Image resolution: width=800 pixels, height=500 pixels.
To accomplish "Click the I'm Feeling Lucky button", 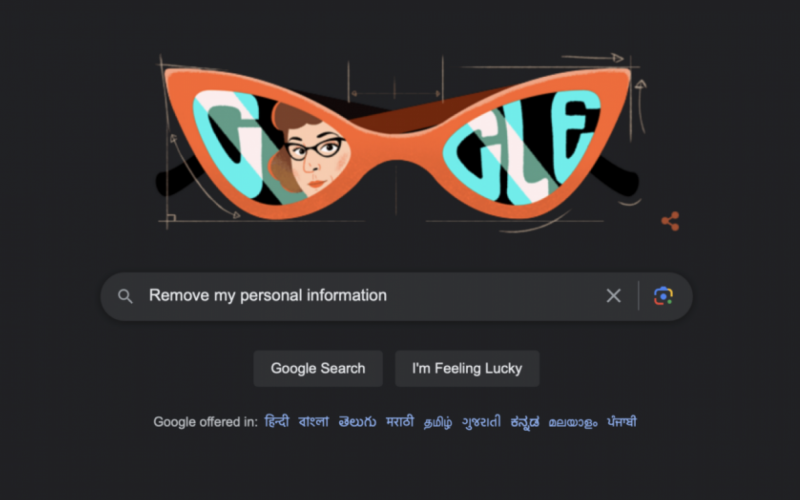I will click(x=467, y=368).
